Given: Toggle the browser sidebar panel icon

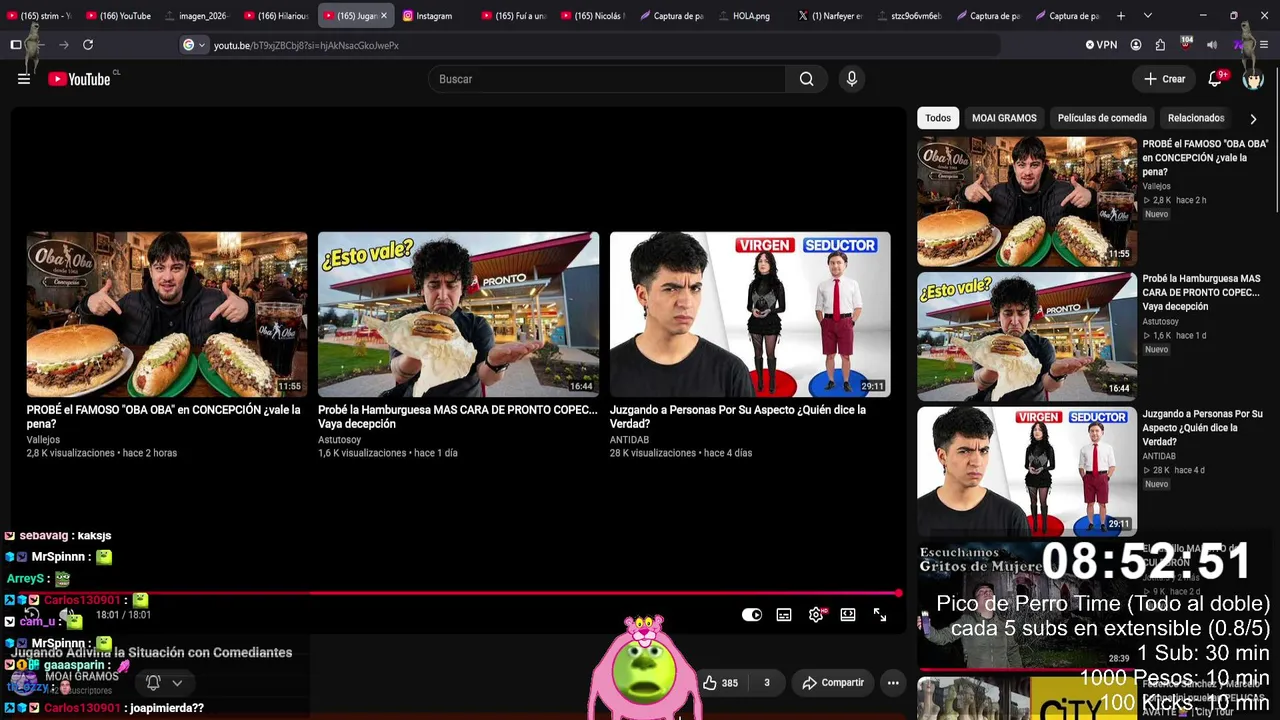Looking at the screenshot, I should (x=16, y=45).
